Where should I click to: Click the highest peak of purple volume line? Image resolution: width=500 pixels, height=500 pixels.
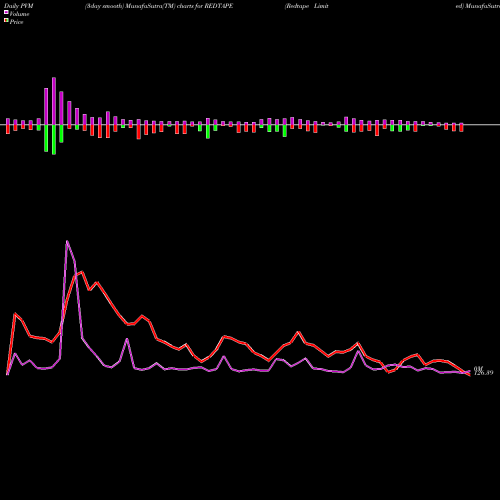(67, 241)
